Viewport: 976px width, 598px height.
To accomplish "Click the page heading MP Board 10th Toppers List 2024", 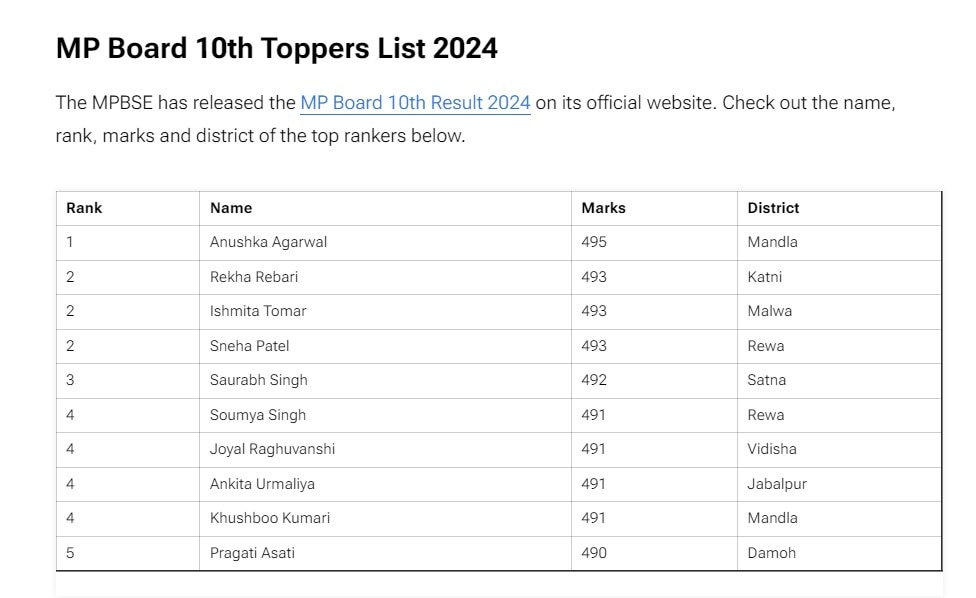I will pos(277,49).
